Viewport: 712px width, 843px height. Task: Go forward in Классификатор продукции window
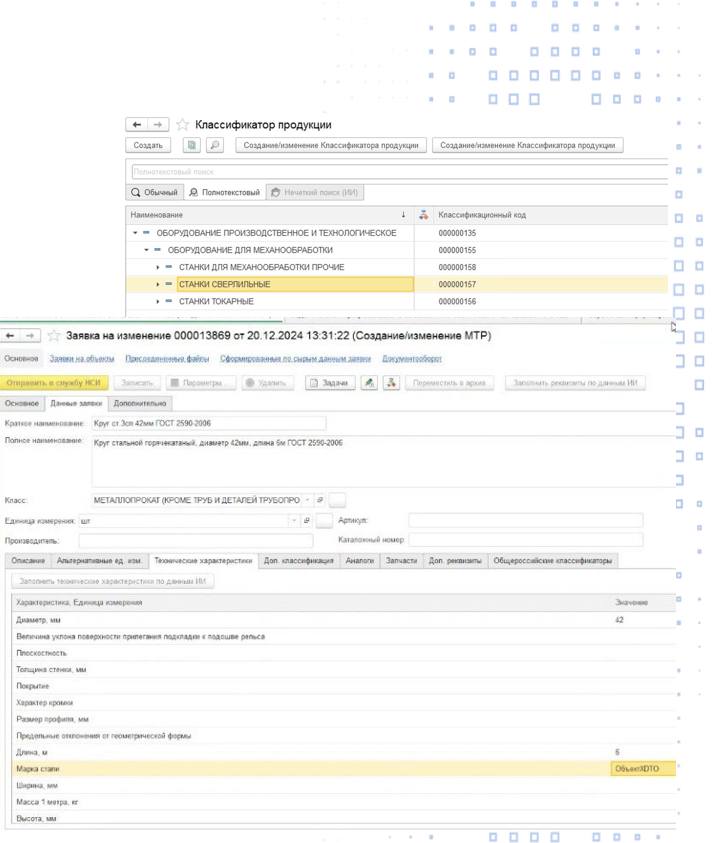point(158,125)
